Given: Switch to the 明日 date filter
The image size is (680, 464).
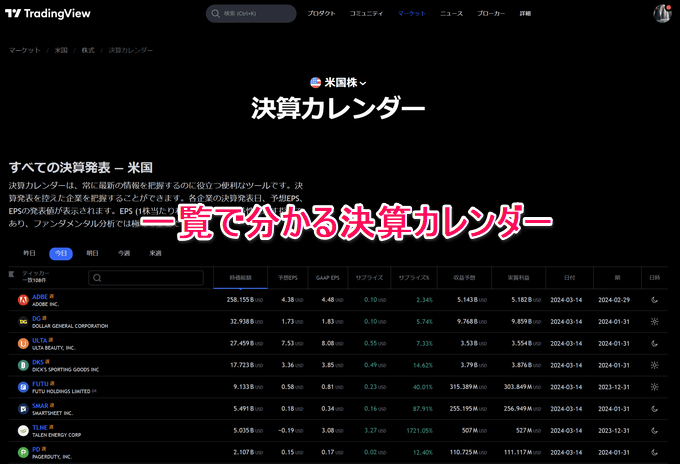Looking at the screenshot, I should tap(92, 254).
